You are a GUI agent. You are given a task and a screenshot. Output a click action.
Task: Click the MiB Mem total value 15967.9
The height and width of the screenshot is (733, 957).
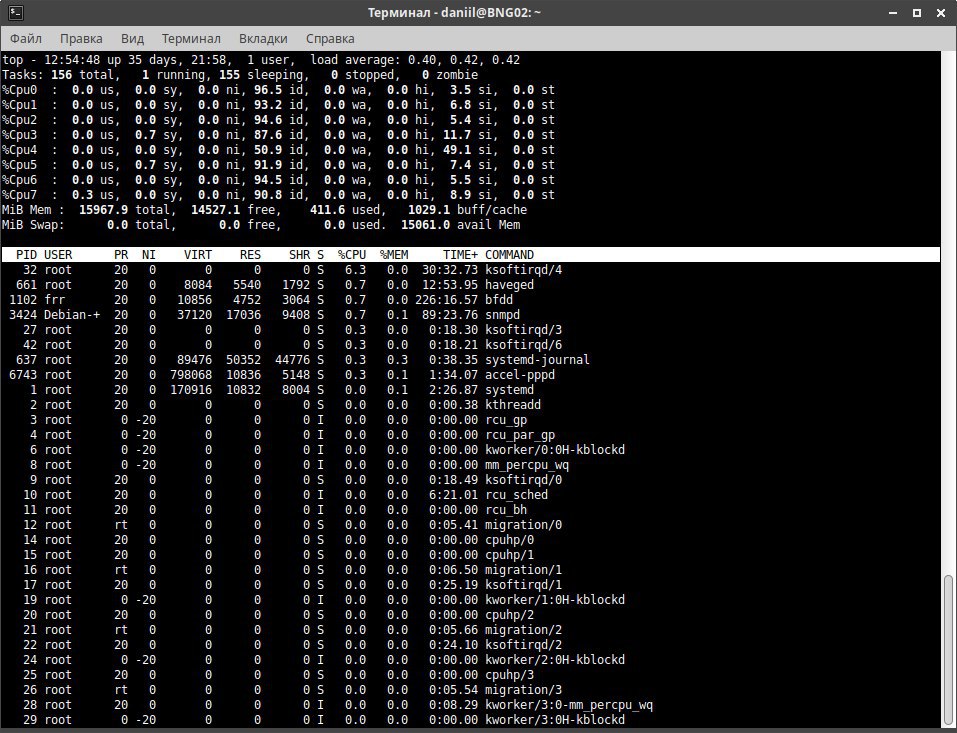tap(103, 210)
